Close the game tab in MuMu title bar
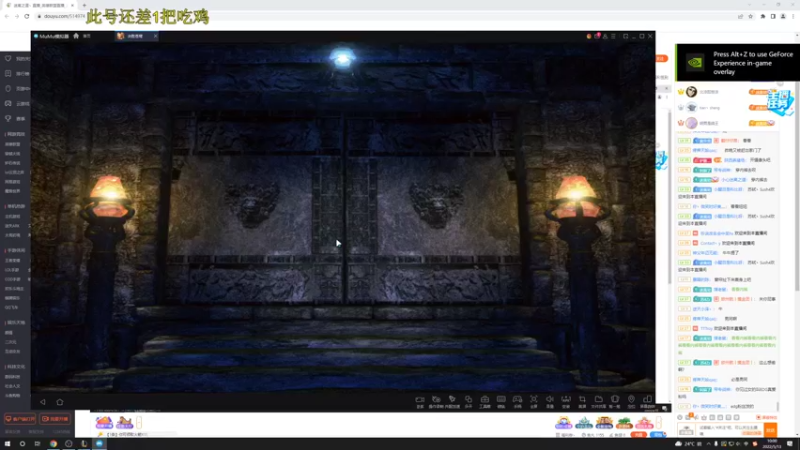This screenshot has height=450, width=800. (x=155, y=36)
